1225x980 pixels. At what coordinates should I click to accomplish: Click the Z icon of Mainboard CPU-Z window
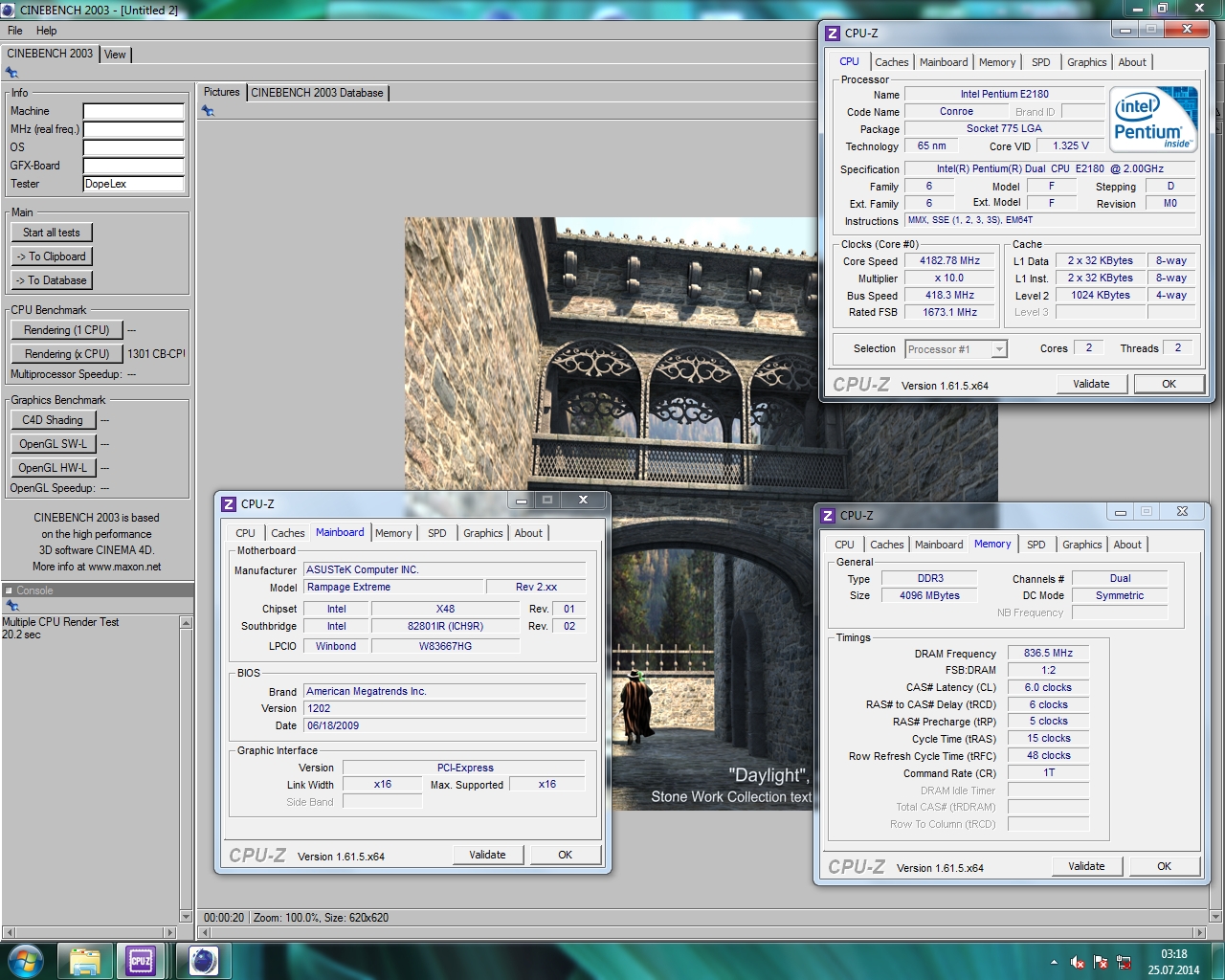coord(229,504)
